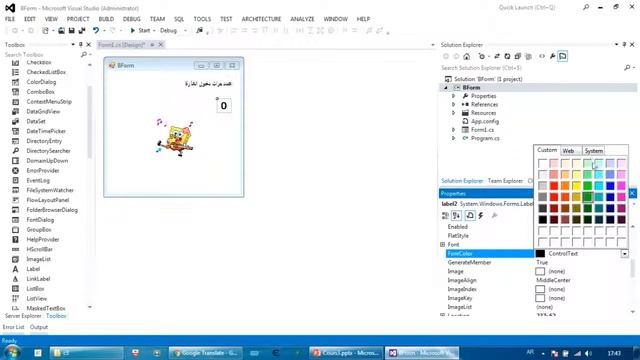Open the PROJECT menu
Screen dimensions: 640x360
78,19
